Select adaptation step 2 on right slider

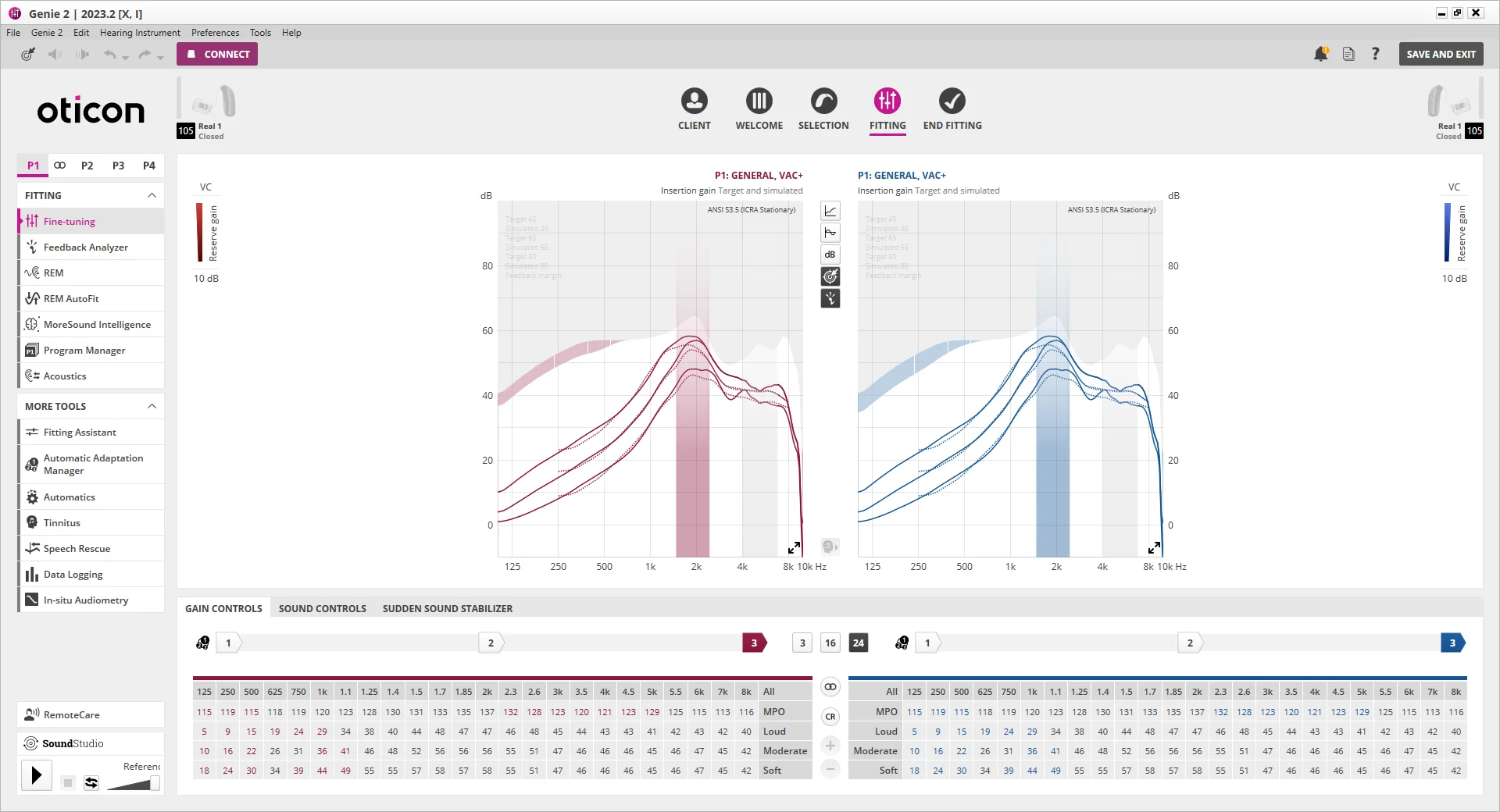(1191, 643)
